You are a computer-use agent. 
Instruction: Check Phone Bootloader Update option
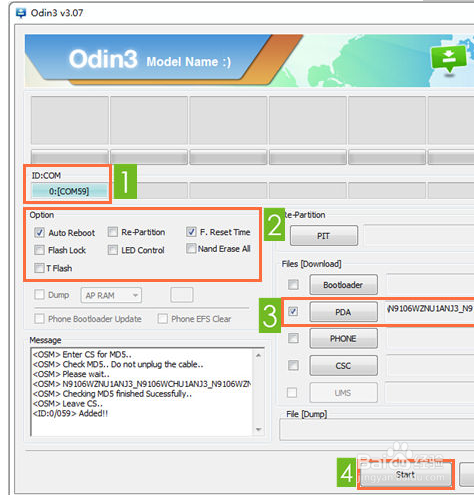(39, 319)
